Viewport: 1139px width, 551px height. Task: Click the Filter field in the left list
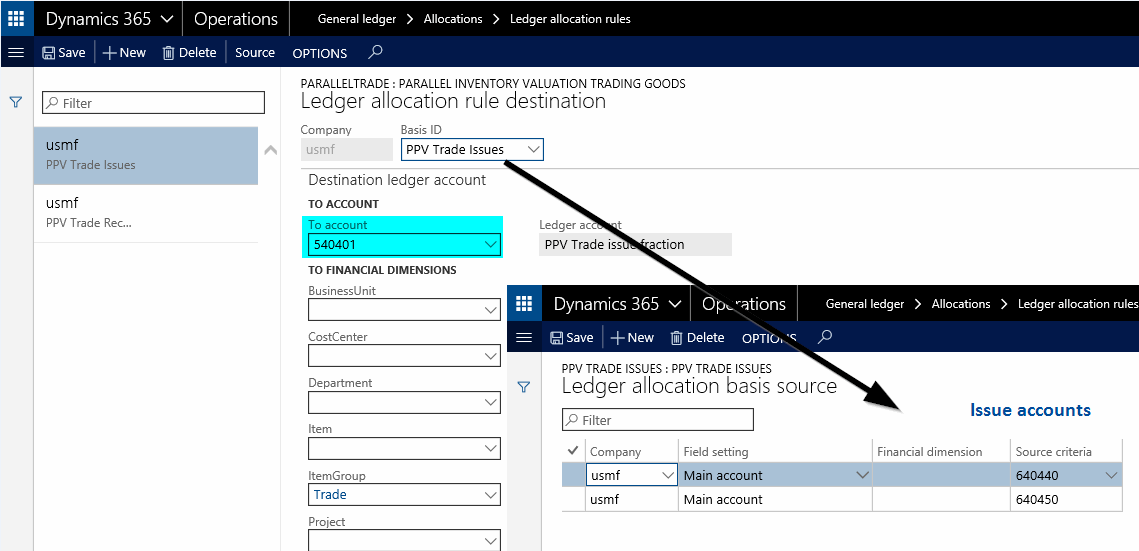[153, 103]
